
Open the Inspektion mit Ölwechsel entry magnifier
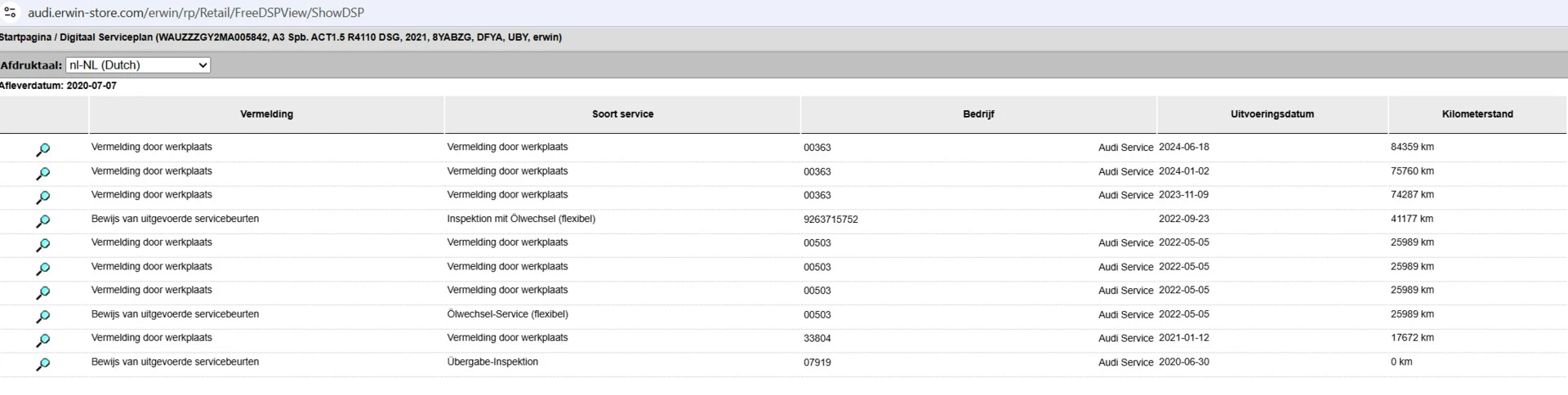(43, 221)
